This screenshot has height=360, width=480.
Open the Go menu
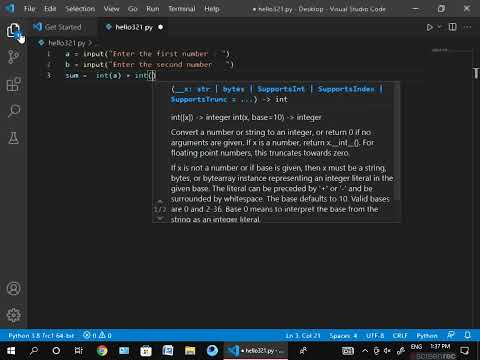tap(132, 9)
